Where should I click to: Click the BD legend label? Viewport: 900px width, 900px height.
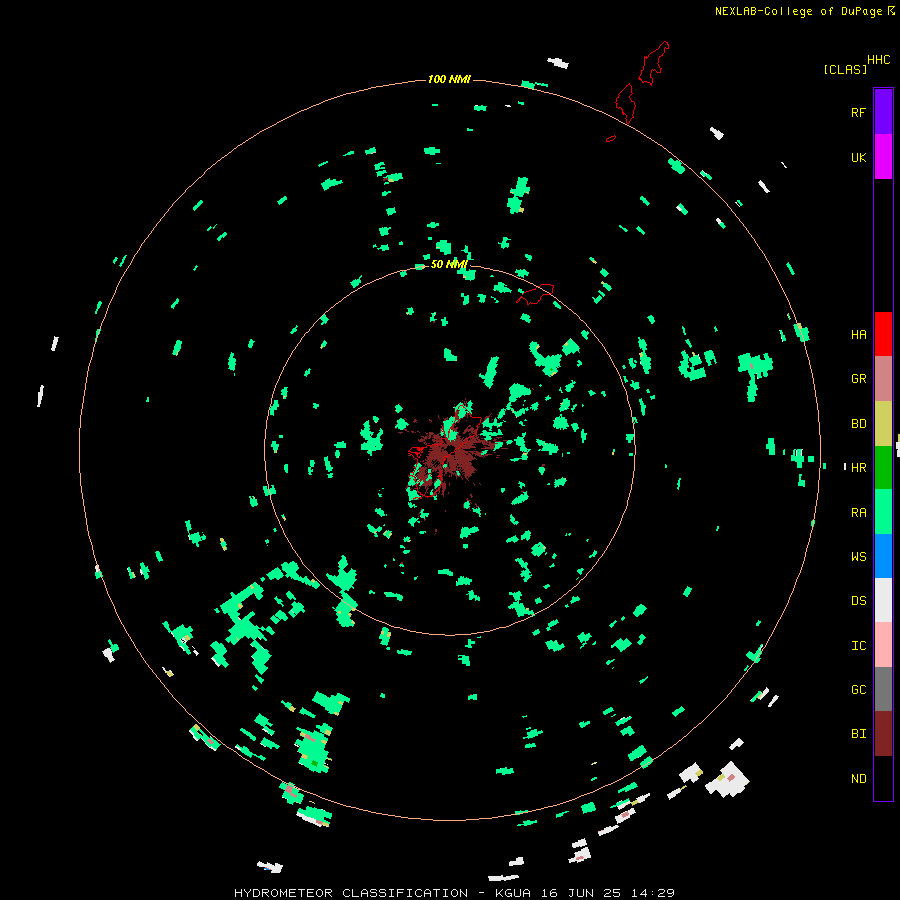coord(858,424)
